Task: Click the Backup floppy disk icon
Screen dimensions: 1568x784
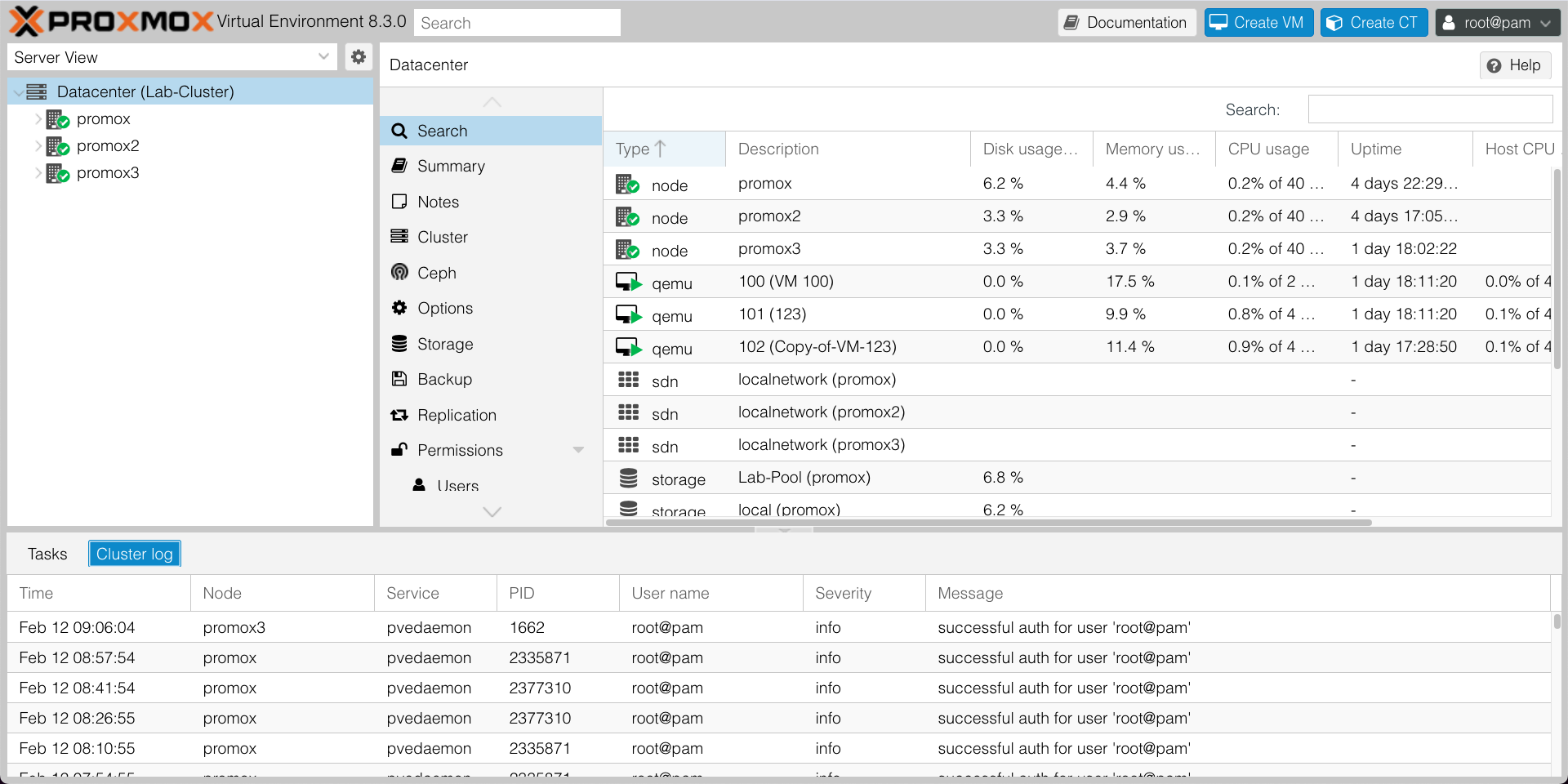Action: click(x=399, y=379)
